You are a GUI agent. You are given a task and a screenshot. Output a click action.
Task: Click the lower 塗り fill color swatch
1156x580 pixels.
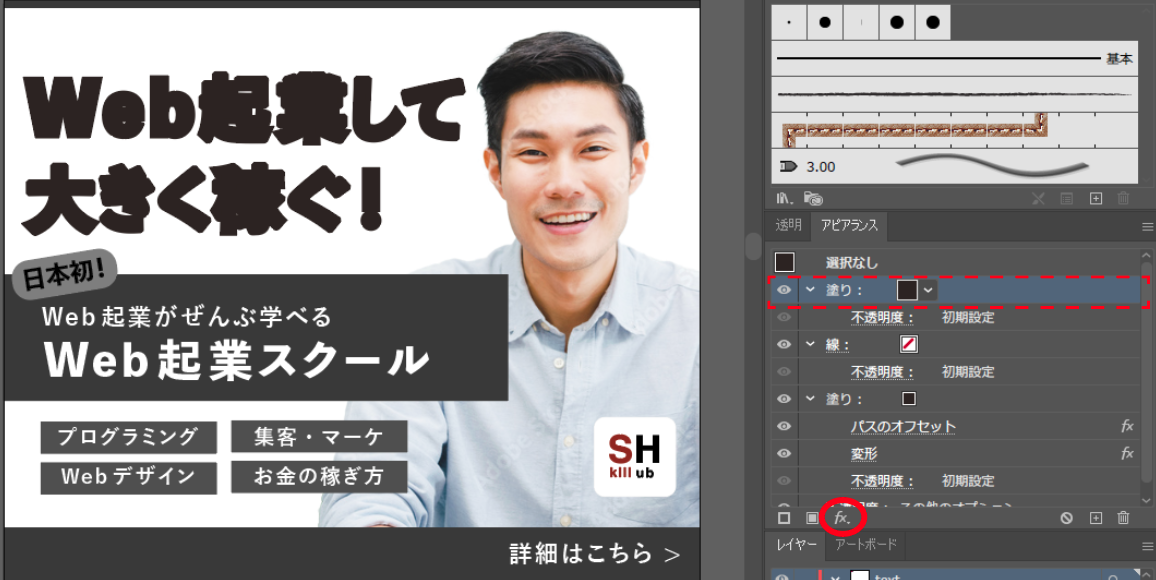(909, 399)
